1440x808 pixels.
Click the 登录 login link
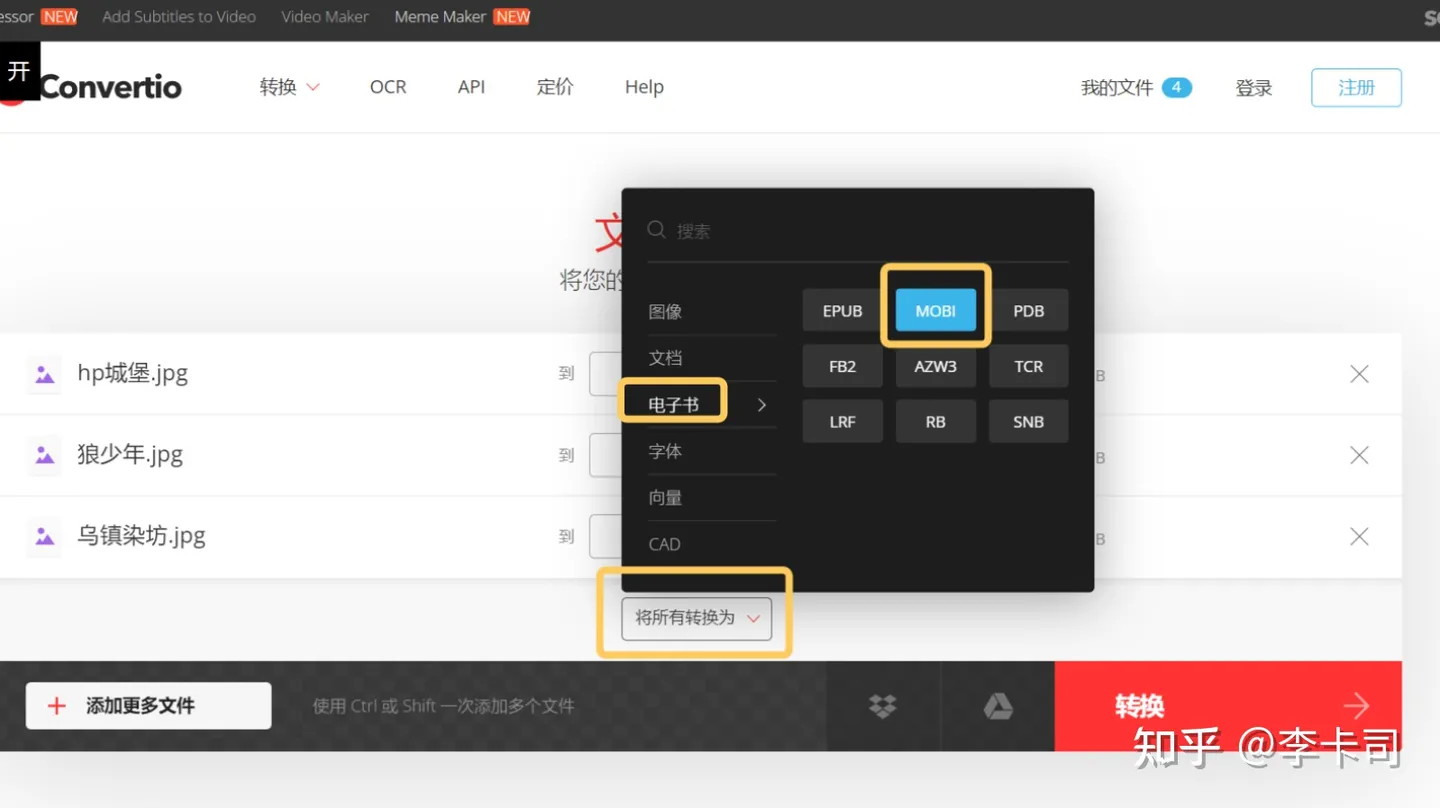[1254, 88]
